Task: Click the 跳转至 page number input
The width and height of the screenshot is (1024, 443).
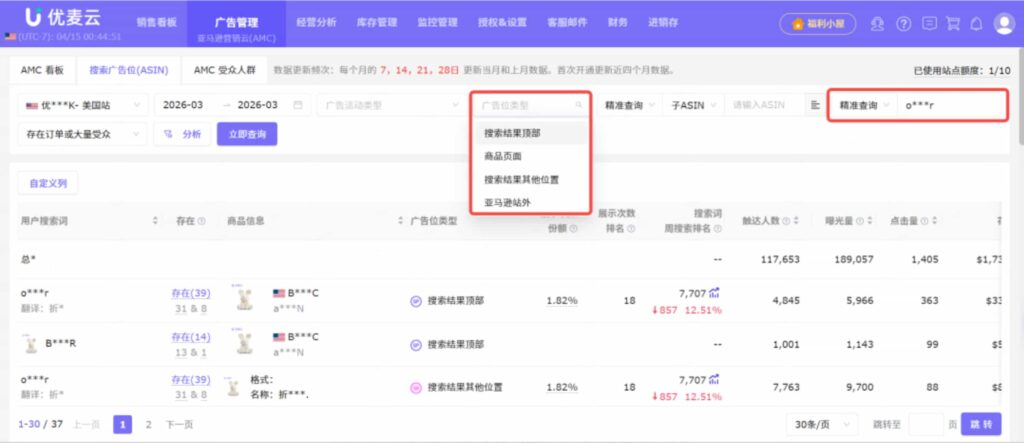Action: tap(926, 425)
